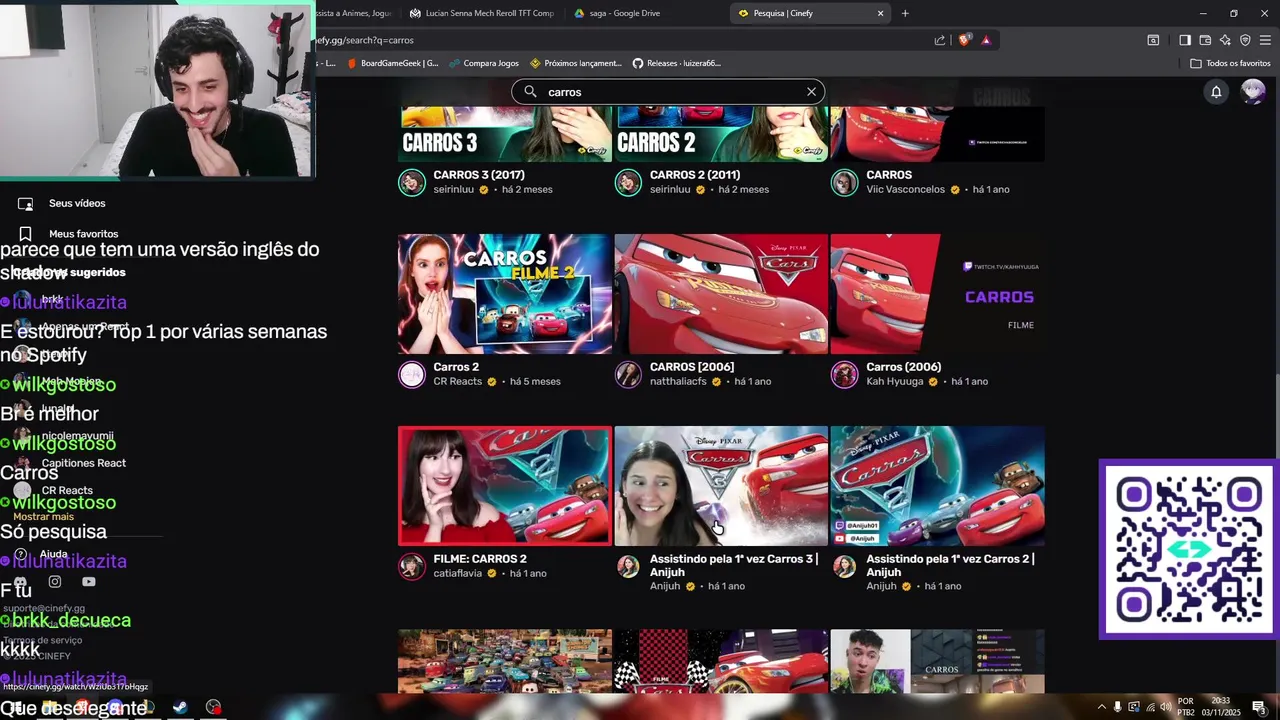Image resolution: width=1280 pixels, height=720 pixels.
Task: Click the magnifier icon in the search bar
Action: click(x=530, y=92)
